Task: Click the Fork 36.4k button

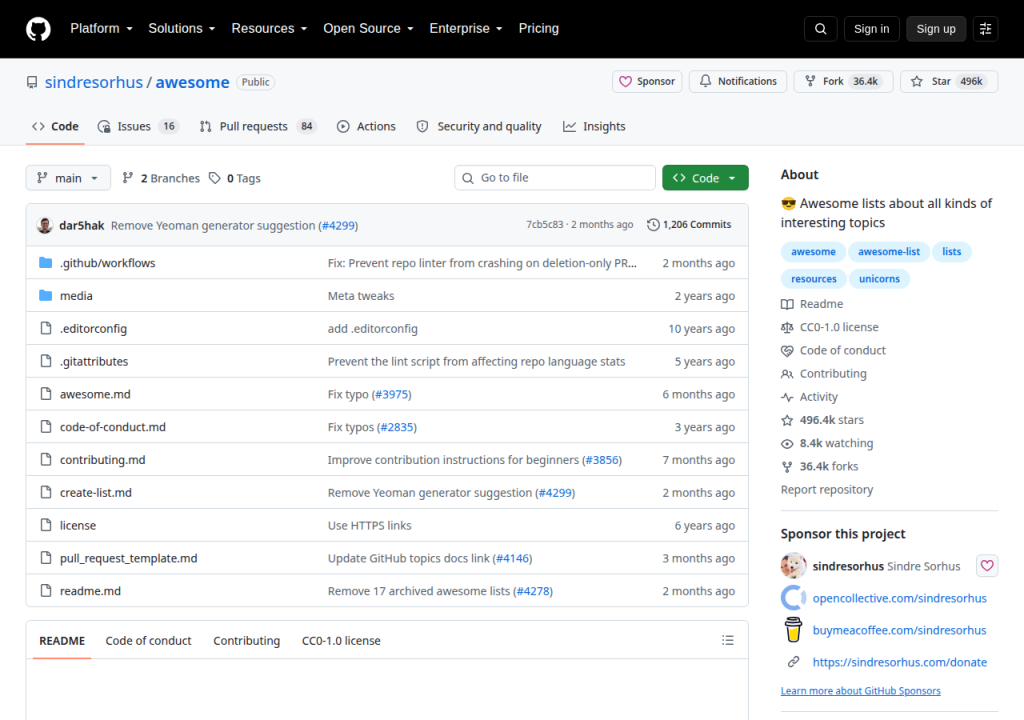Action: [842, 81]
